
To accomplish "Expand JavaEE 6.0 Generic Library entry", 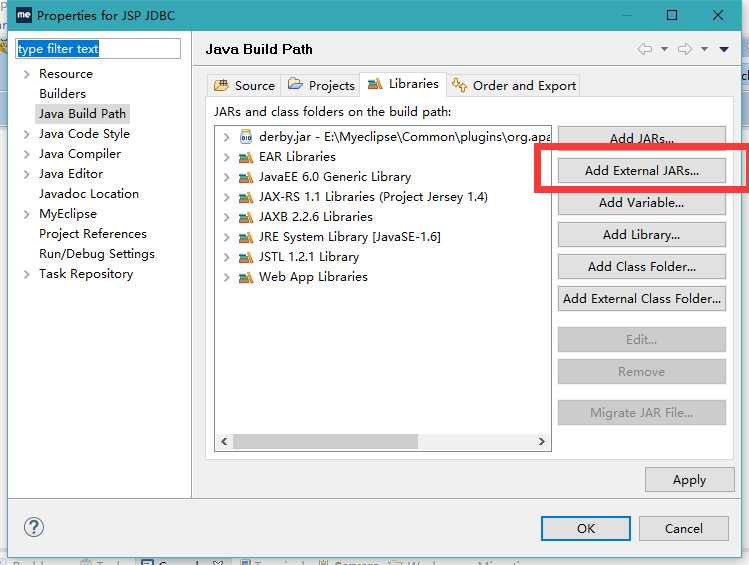I will (x=226, y=177).
